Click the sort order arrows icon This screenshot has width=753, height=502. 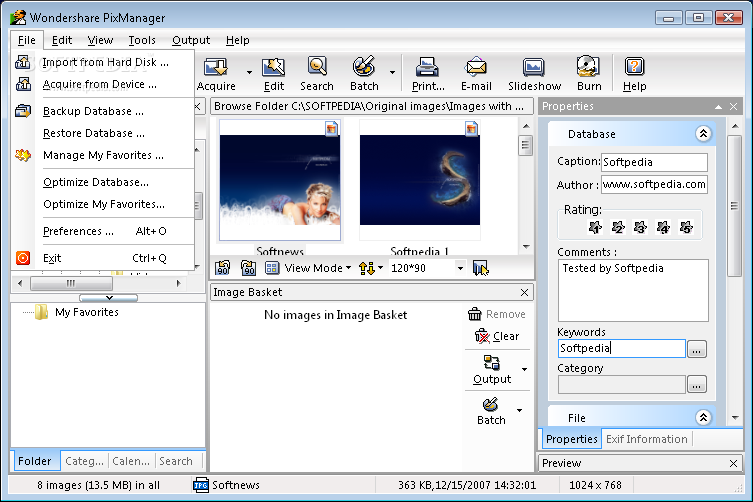click(x=367, y=268)
